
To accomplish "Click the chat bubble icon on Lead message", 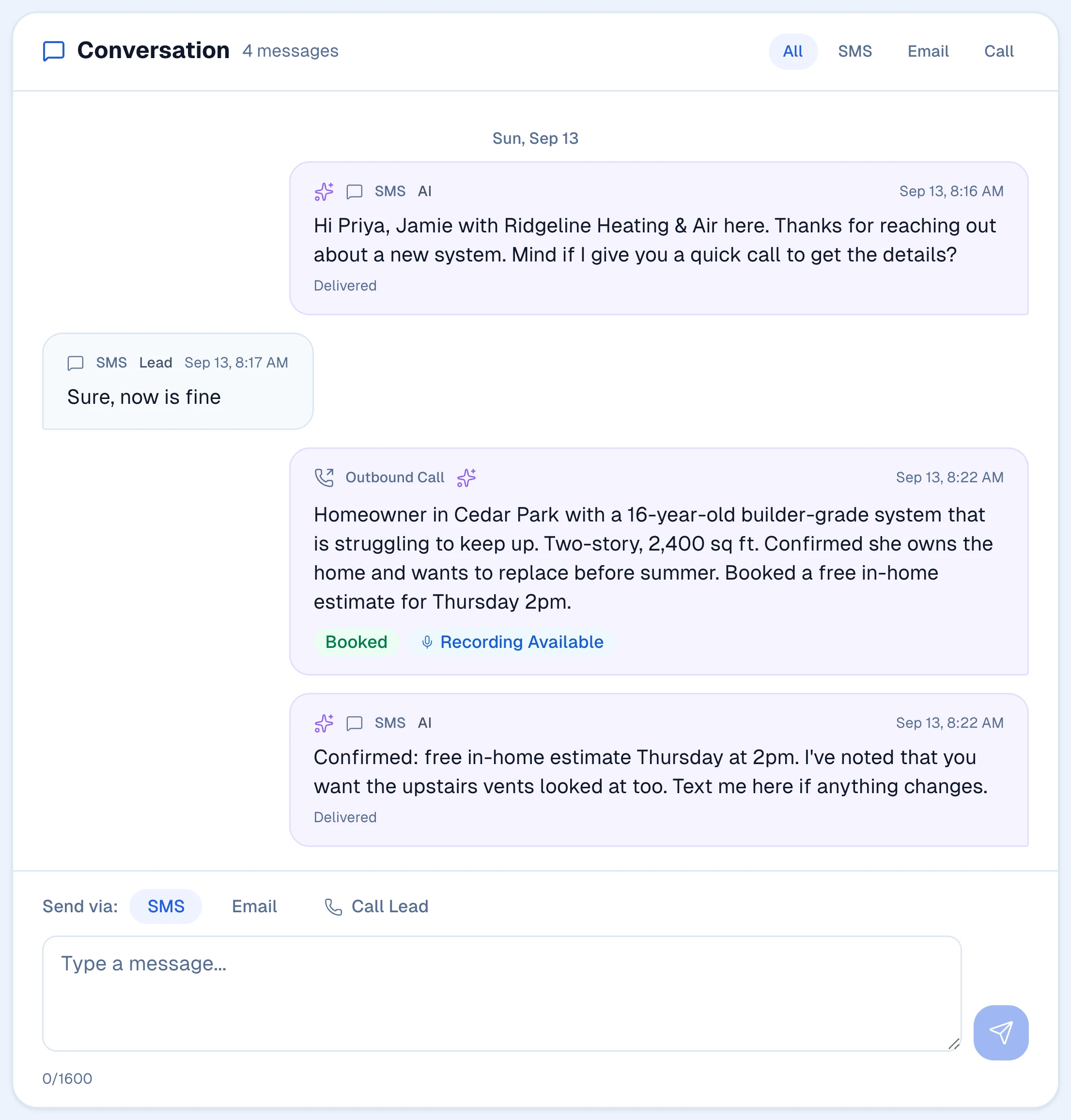I will coord(76,363).
